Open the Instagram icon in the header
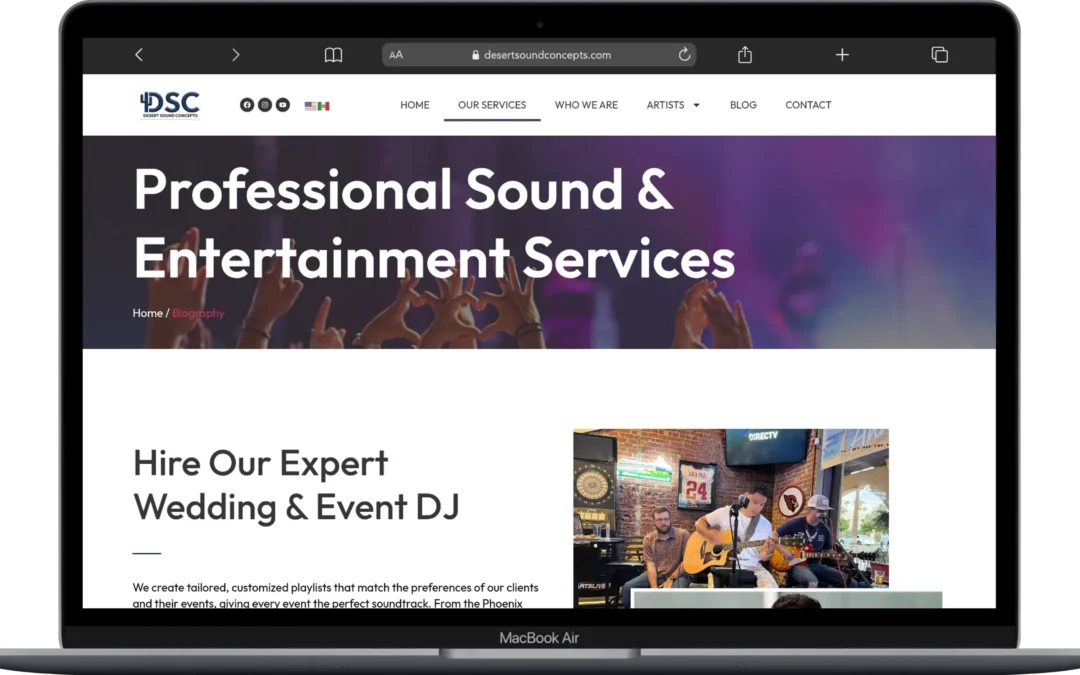Screen dimensions: 1080x675 click(x=264, y=104)
